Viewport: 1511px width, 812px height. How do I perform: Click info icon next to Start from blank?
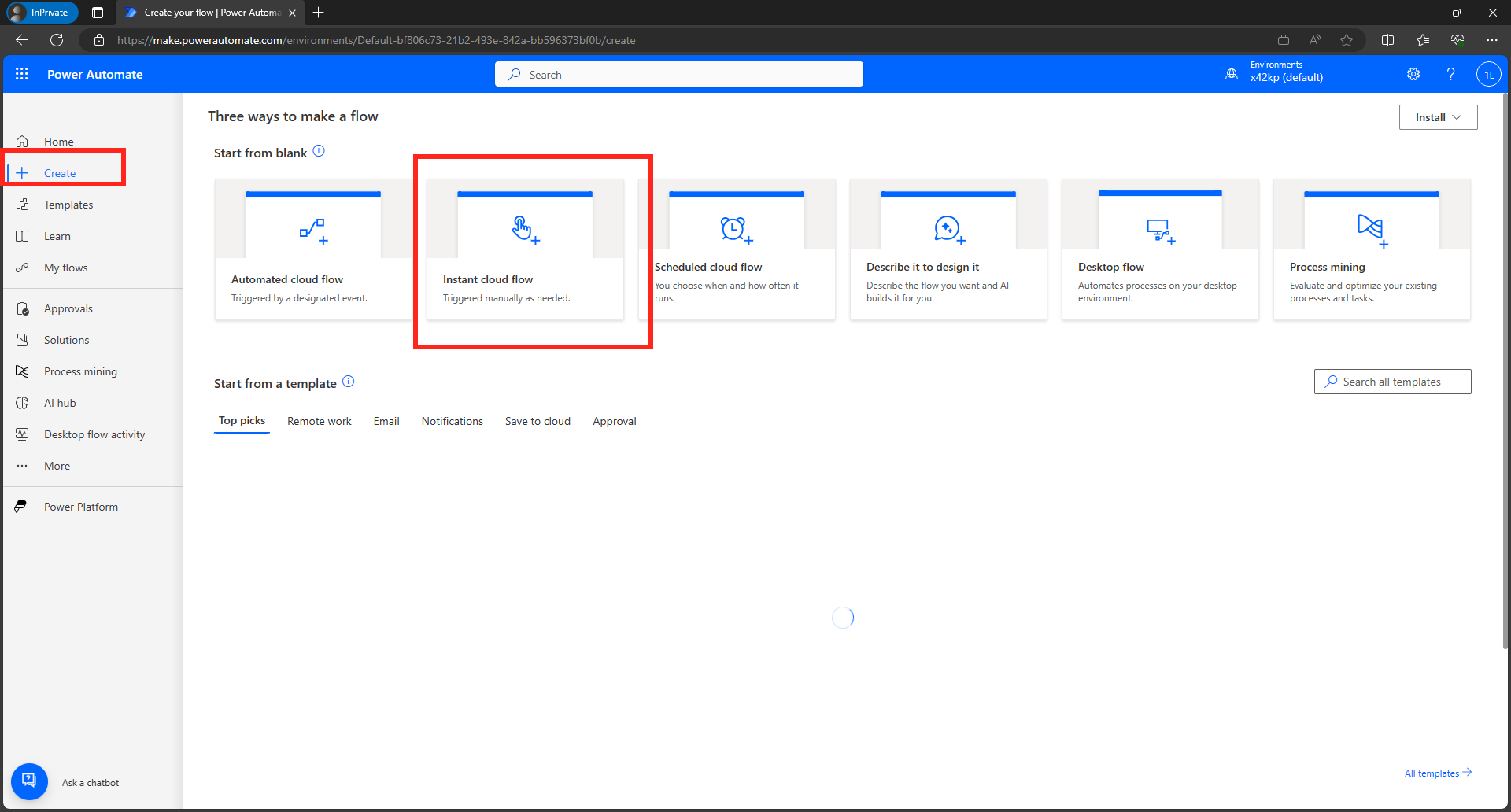pos(319,151)
